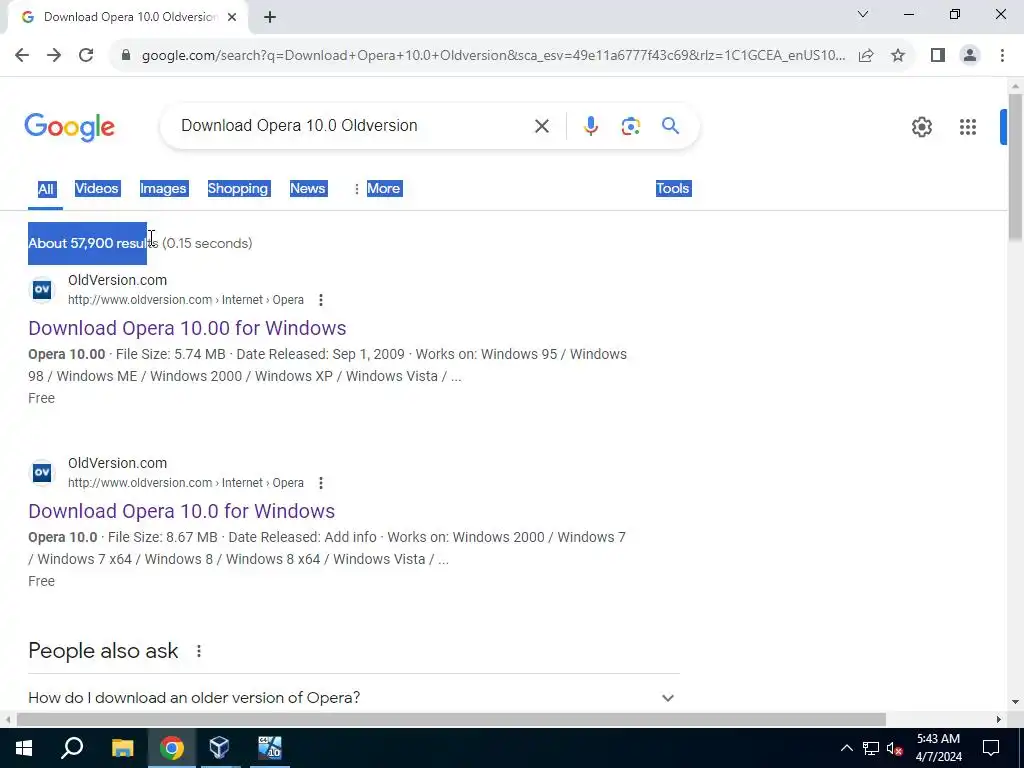1024x768 pixels.
Task: Open Windows taskbar search
Action: pos(72,748)
